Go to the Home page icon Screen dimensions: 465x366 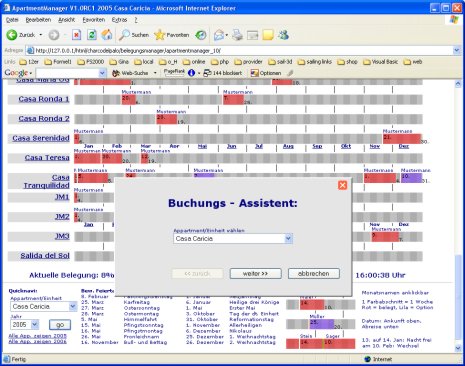coord(107,35)
